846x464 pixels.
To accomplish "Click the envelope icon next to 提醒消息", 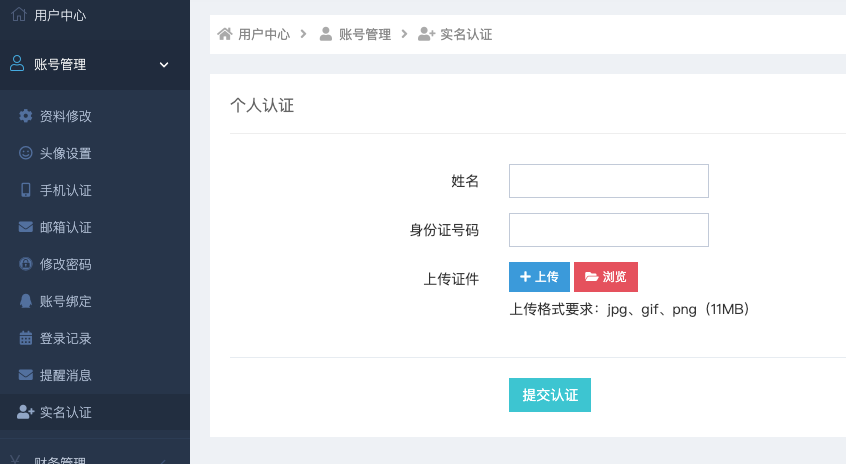I will click(x=25, y=374).
